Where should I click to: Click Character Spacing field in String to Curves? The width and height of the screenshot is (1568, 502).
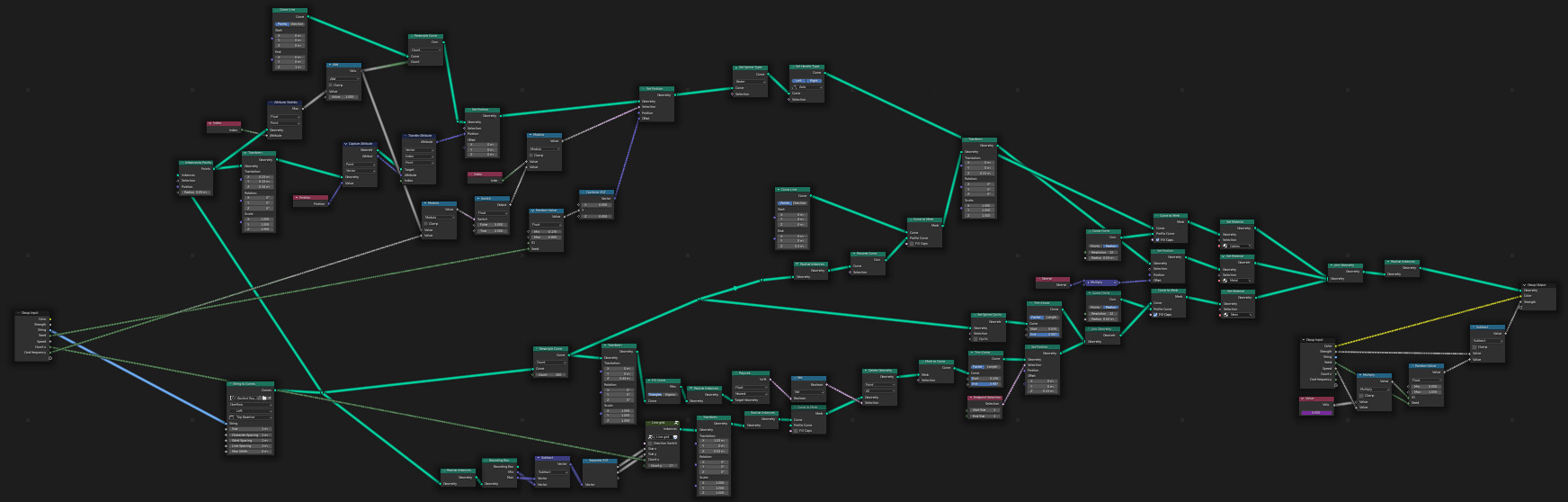[x=250, y=435]
